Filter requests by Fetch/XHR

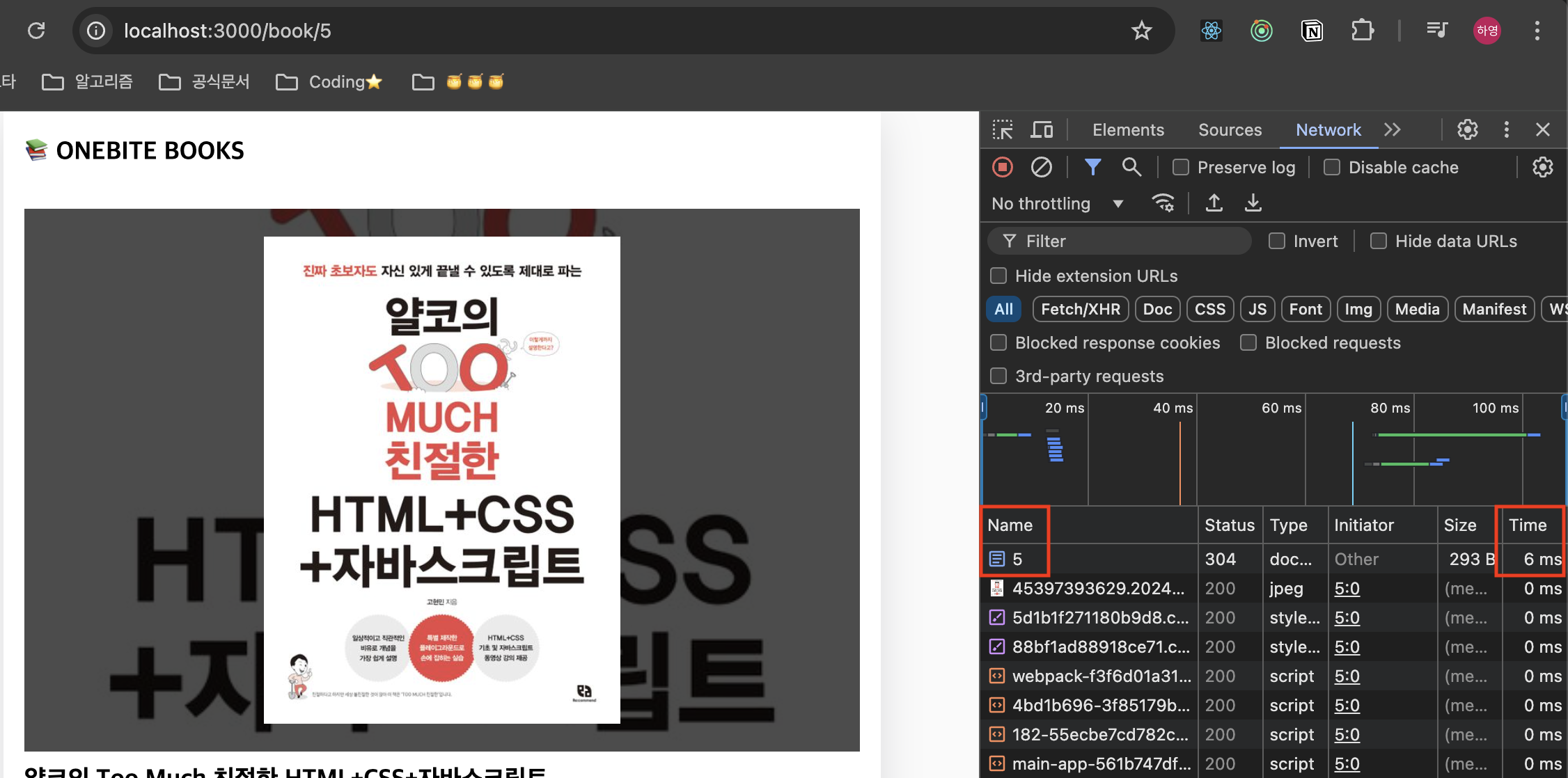tap(1081, 310)
